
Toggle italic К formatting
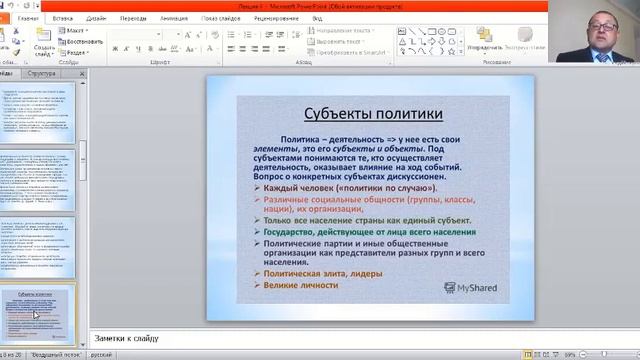point(127,49)
